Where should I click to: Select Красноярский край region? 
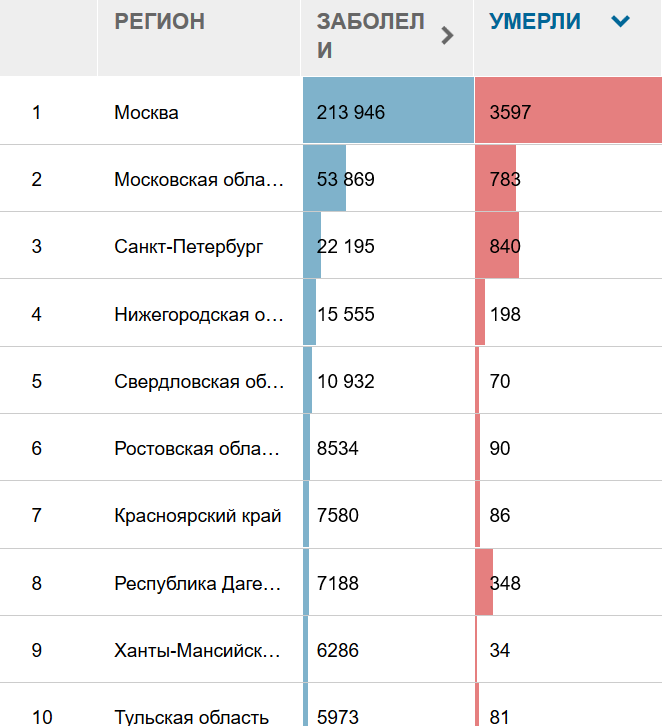pos(198,515)
